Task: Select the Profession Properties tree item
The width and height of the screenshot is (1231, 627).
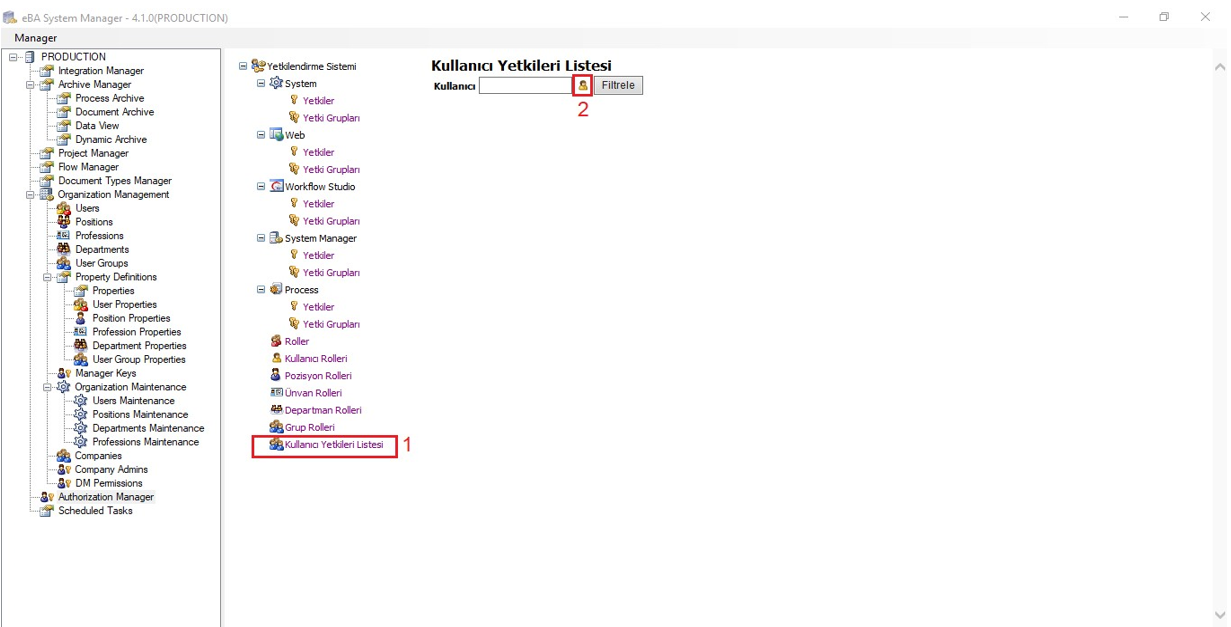Action: point(137,332)
